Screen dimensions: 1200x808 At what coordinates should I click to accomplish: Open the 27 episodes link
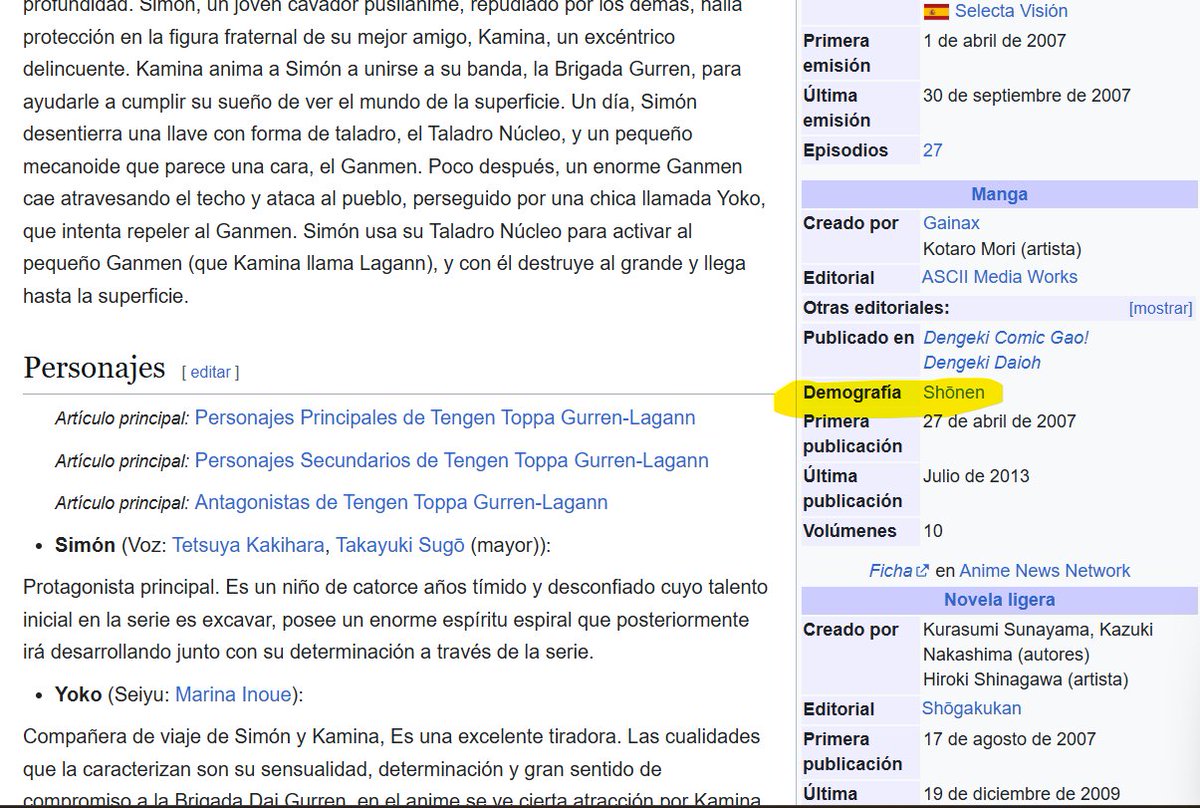point(932,151)
